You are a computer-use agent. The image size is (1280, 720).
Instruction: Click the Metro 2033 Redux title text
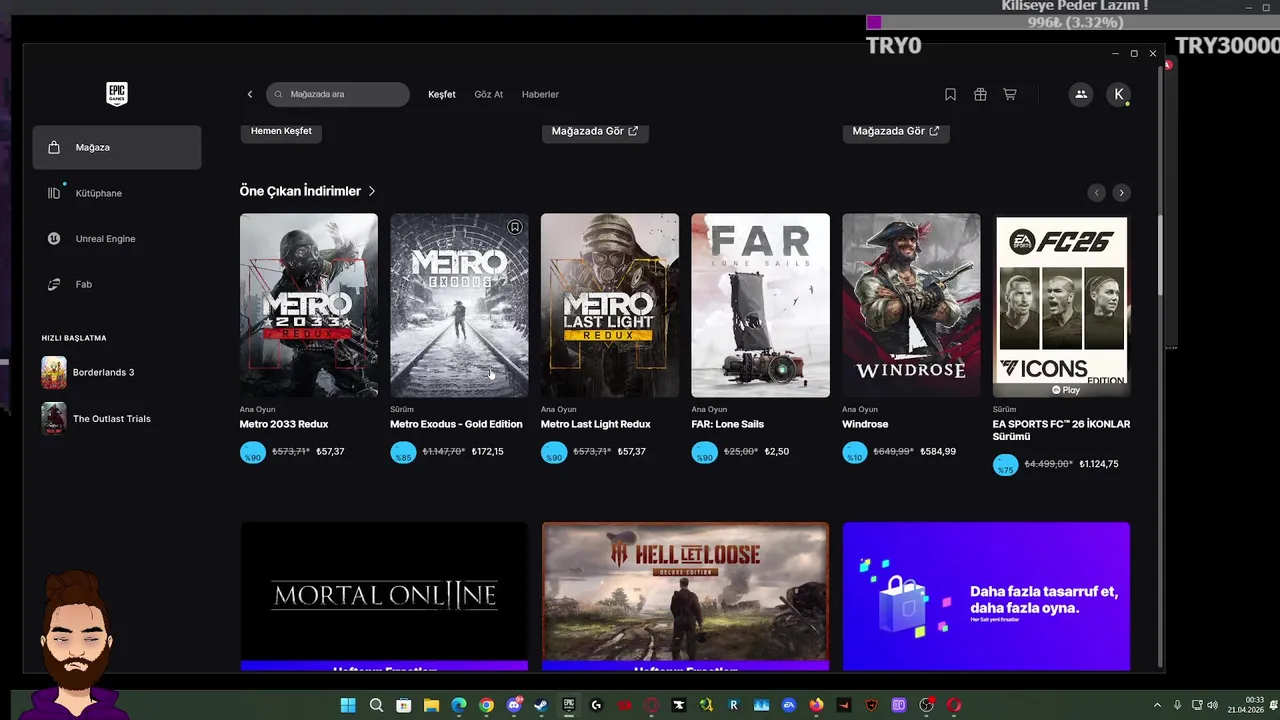click(x=284, y=424)
